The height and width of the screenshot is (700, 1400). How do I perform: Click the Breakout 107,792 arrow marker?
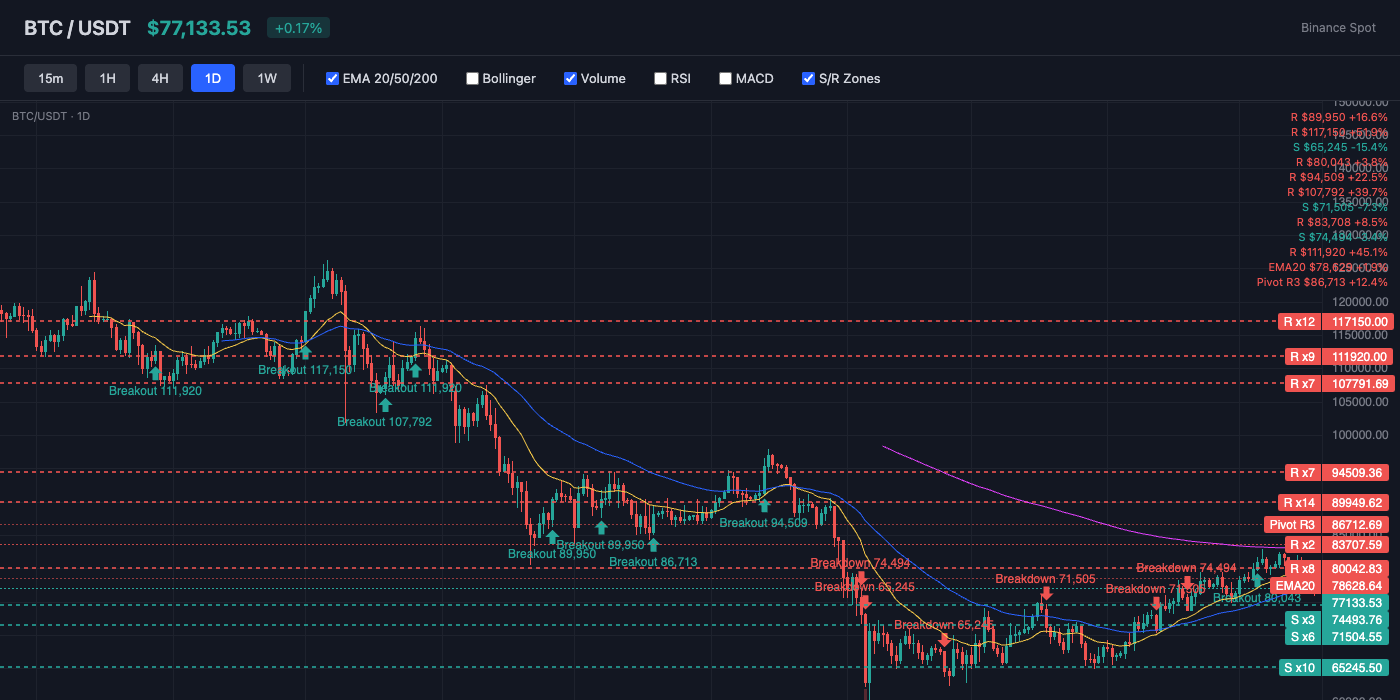click(x=384, y=405)
